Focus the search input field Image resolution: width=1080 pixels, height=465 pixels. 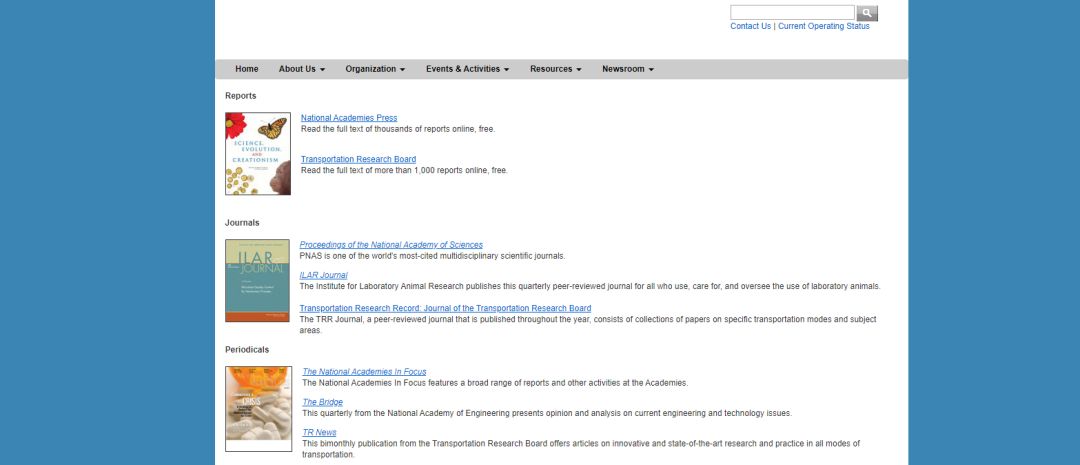pos(792,13)
